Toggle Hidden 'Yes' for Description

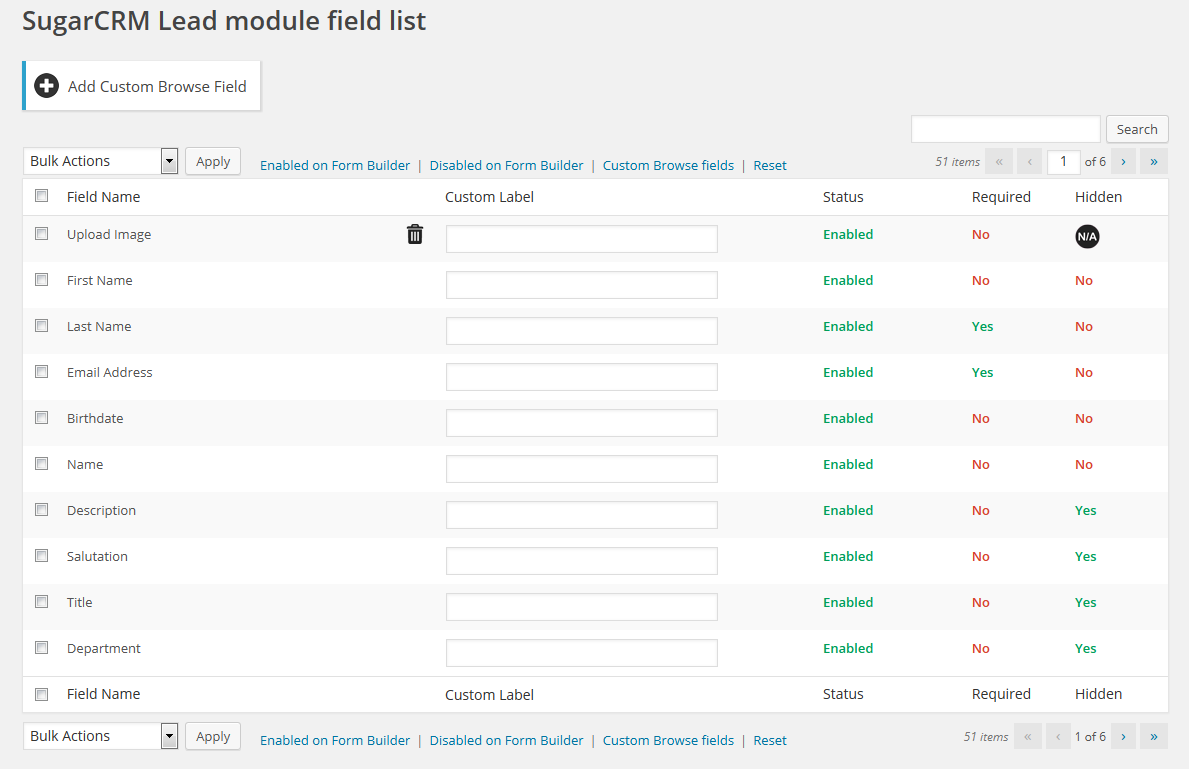1085,510
